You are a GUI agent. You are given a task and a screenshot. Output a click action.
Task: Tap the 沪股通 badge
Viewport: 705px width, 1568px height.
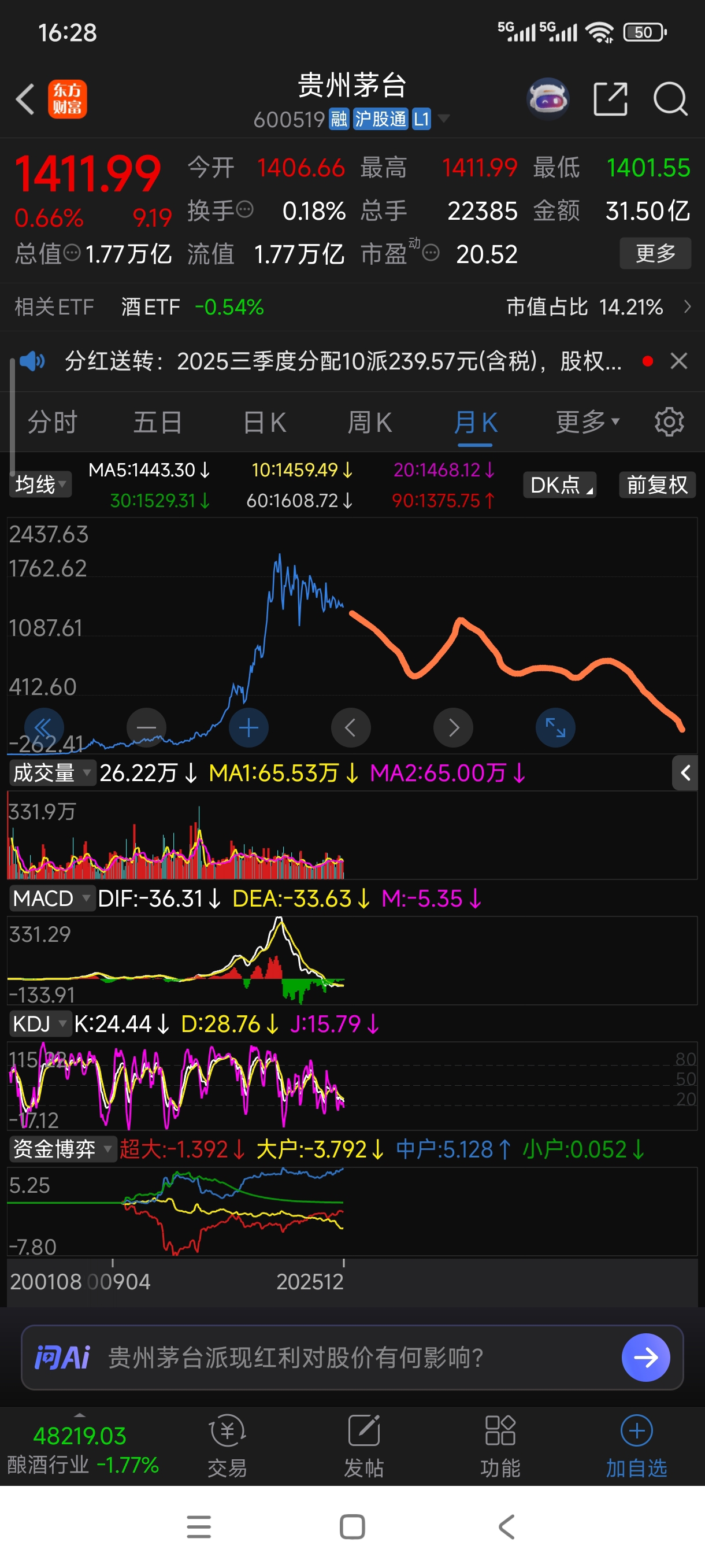[x=380, y=119]
